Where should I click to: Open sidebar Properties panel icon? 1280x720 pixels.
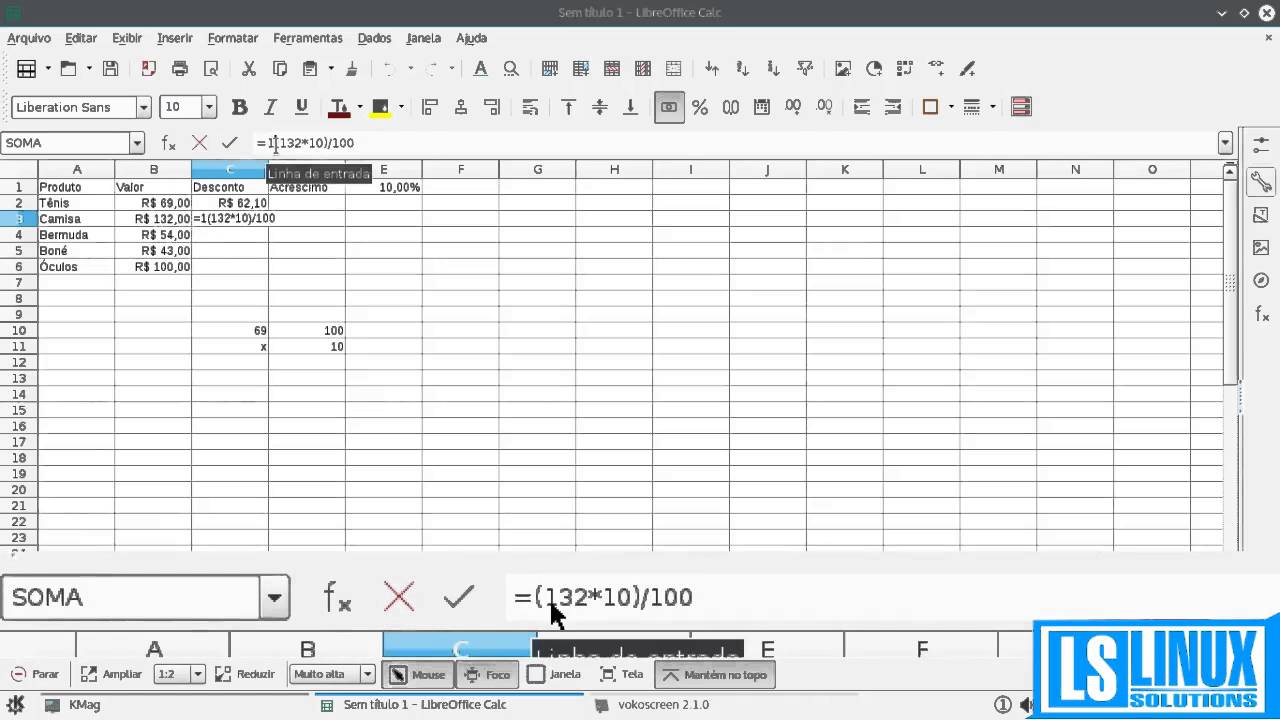click(1261, 181)
